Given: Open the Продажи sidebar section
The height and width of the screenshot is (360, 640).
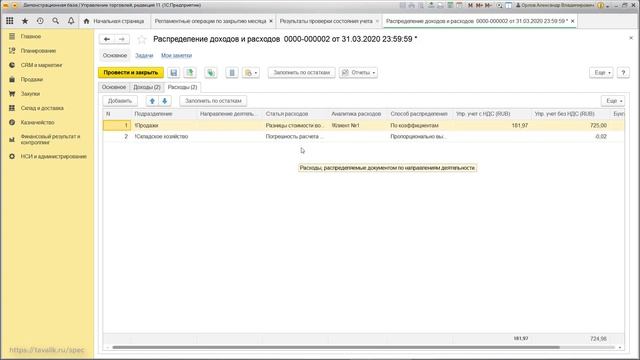Looking at the screenshot, I should click(x=32, y=79).
